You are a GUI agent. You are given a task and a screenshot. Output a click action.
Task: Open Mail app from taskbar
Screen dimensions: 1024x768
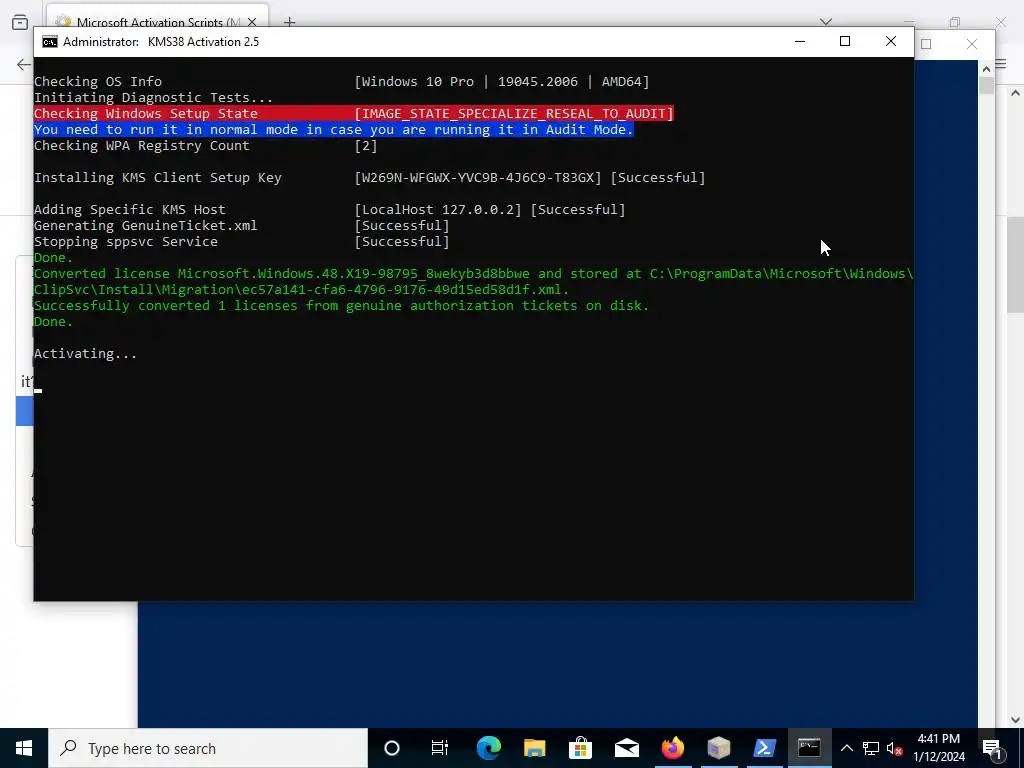pyautogui.click(x=626, y=748)
